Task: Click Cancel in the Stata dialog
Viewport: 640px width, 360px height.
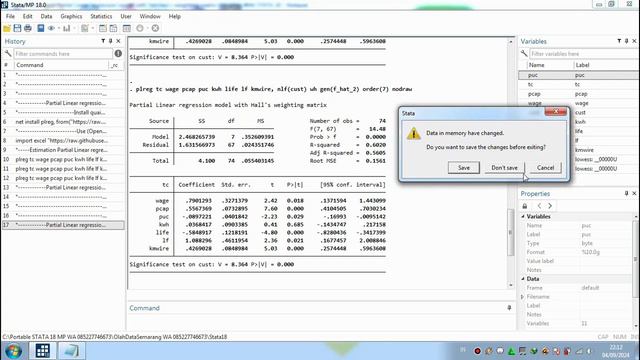Action: pos(545,168)
